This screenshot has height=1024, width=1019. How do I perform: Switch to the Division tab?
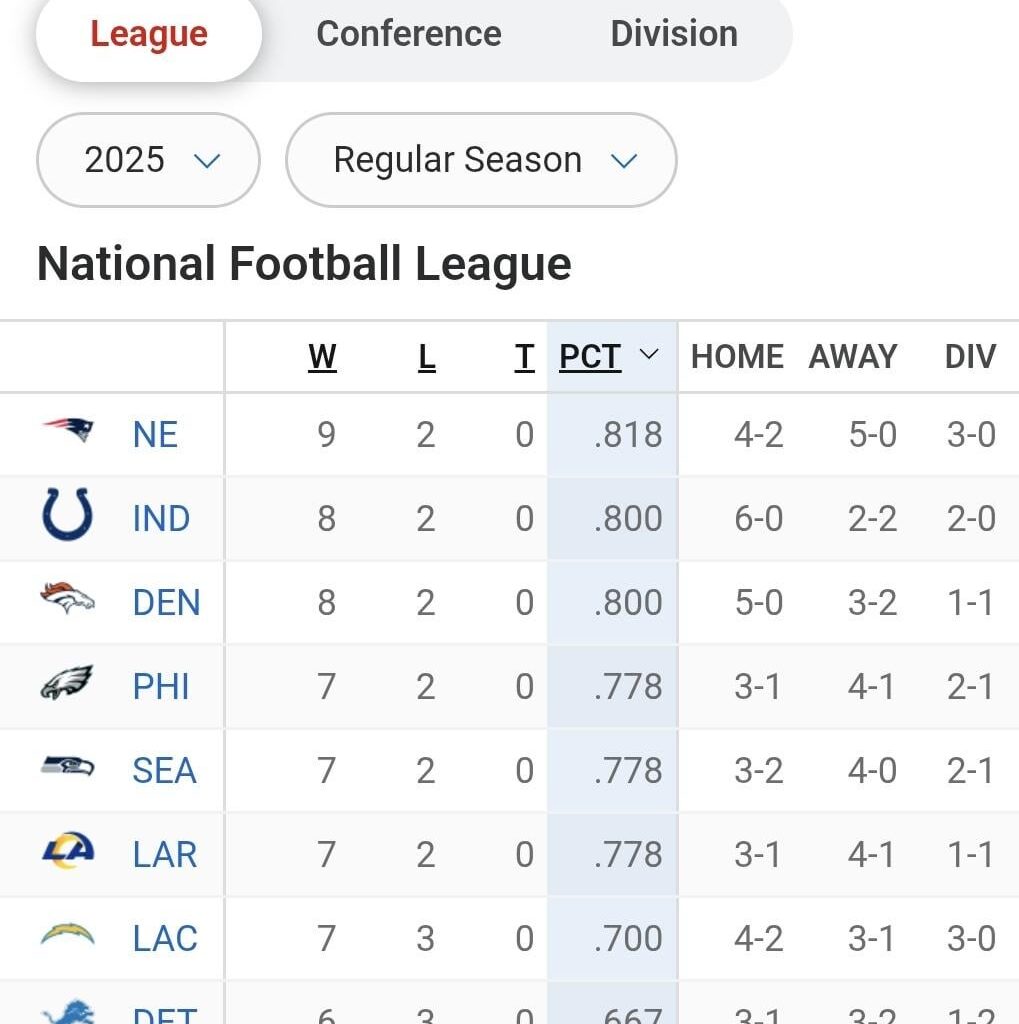point(674,34)
